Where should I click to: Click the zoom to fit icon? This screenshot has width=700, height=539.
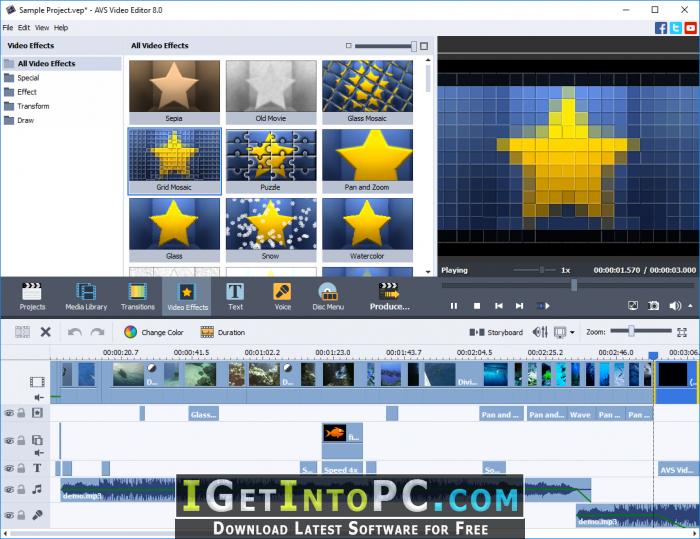click(682, 332)
